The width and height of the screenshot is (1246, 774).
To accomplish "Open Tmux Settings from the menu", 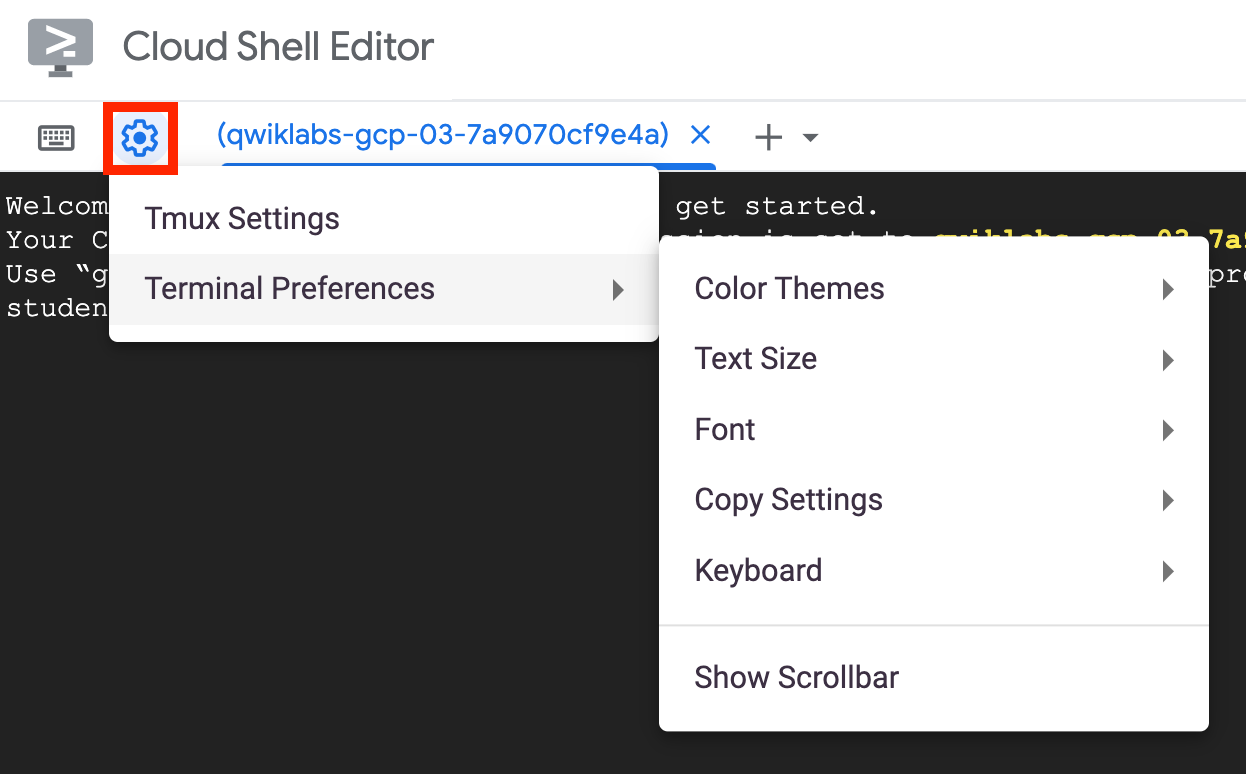I will (242, 219).
